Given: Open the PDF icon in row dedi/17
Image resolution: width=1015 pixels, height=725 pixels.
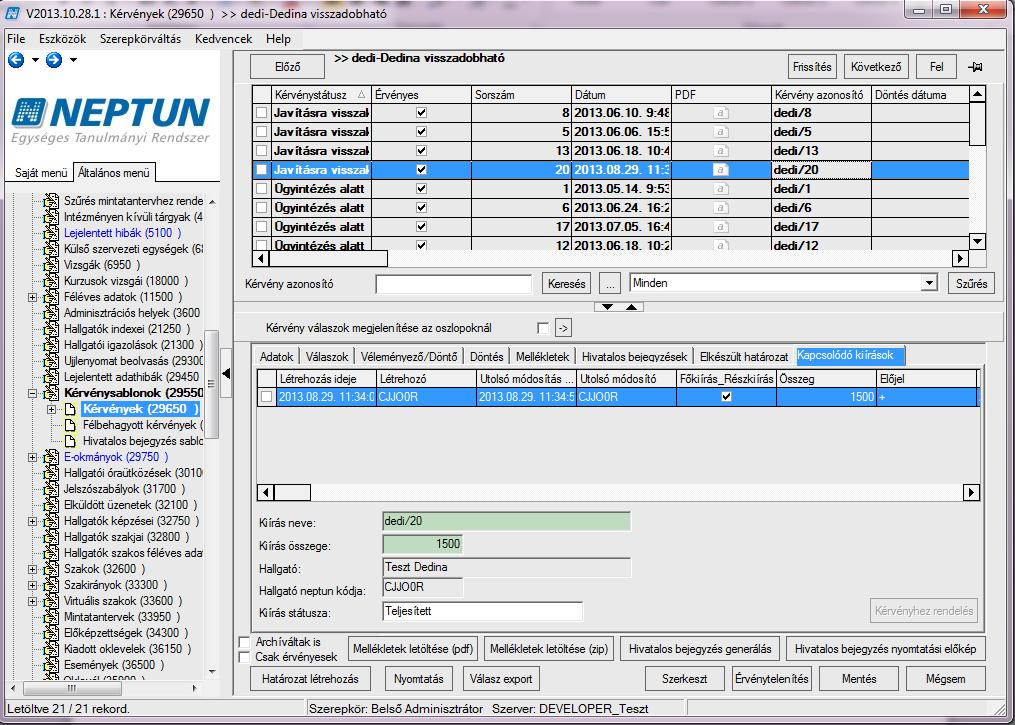Looking at the screenshot, I should coord(721,227).
